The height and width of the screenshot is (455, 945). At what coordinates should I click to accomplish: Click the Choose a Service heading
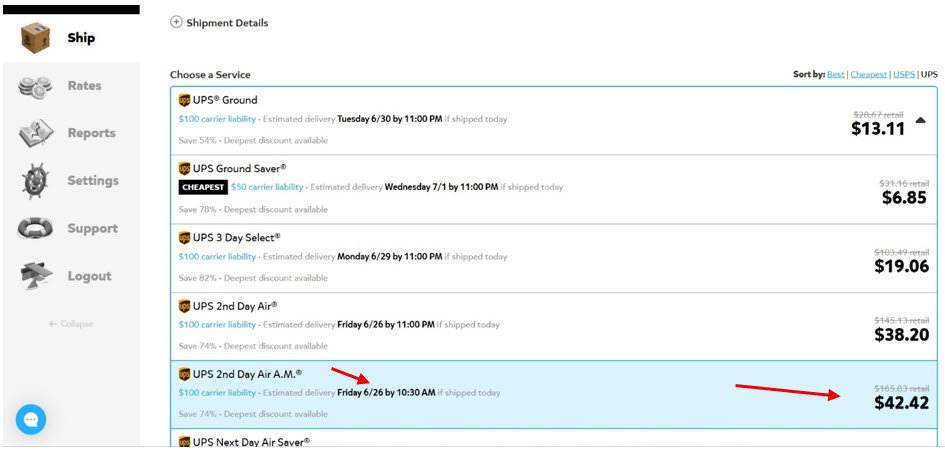[210, 75]
